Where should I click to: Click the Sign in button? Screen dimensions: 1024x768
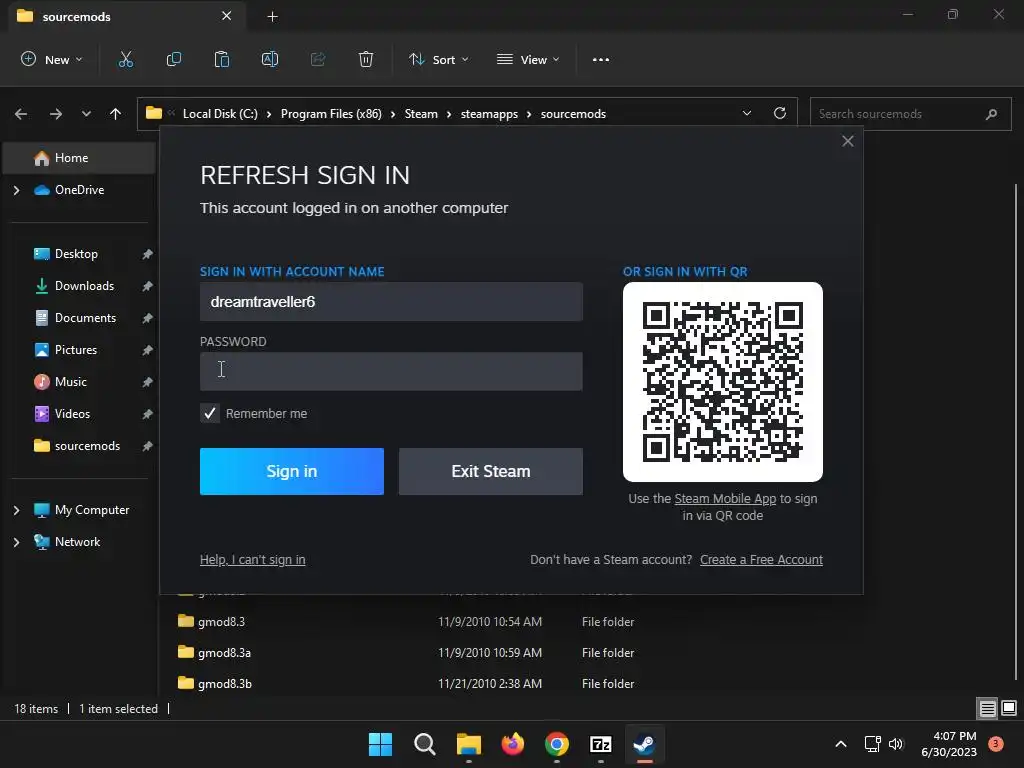click(292, 472)
